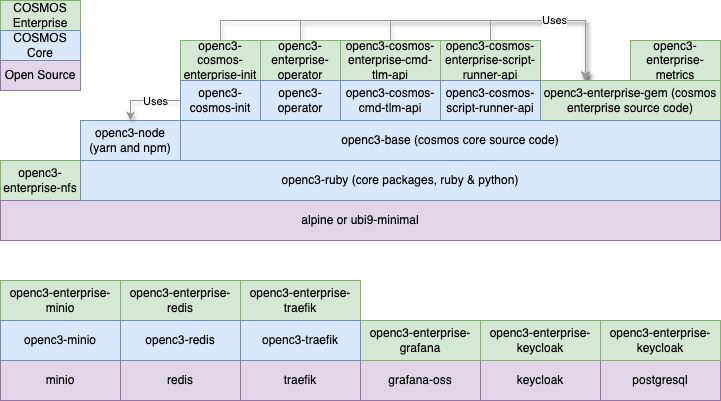
Task: Click the openc3-enterprise-grafana box
Action: [420, 340]
